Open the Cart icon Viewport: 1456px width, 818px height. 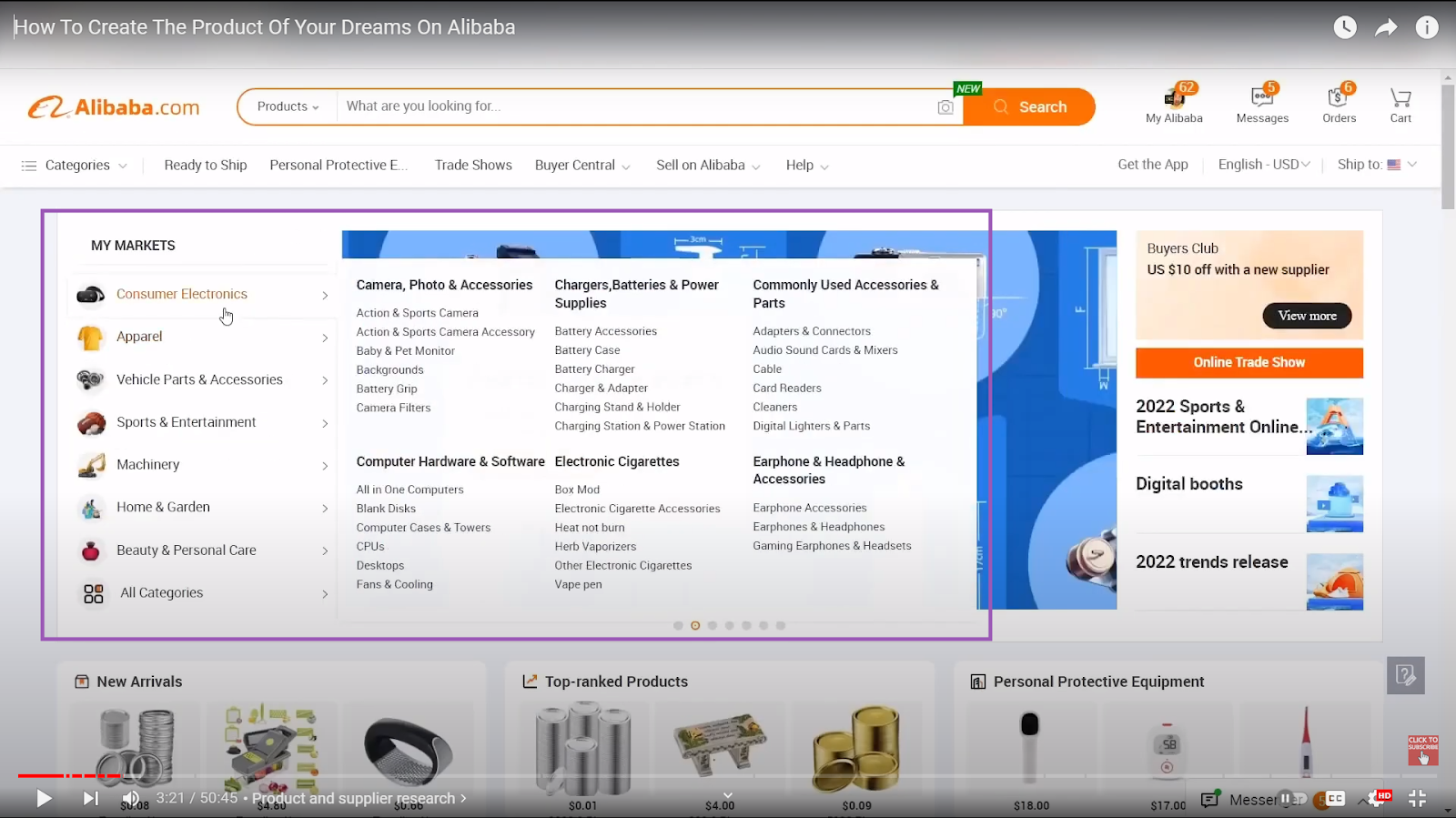(1400, 97)
